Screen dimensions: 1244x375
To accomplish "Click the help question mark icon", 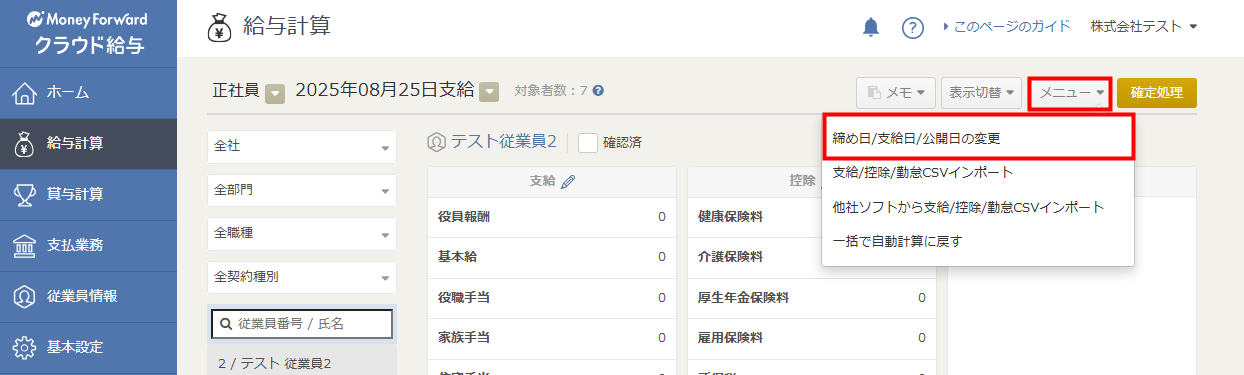I will click(913, 27).
